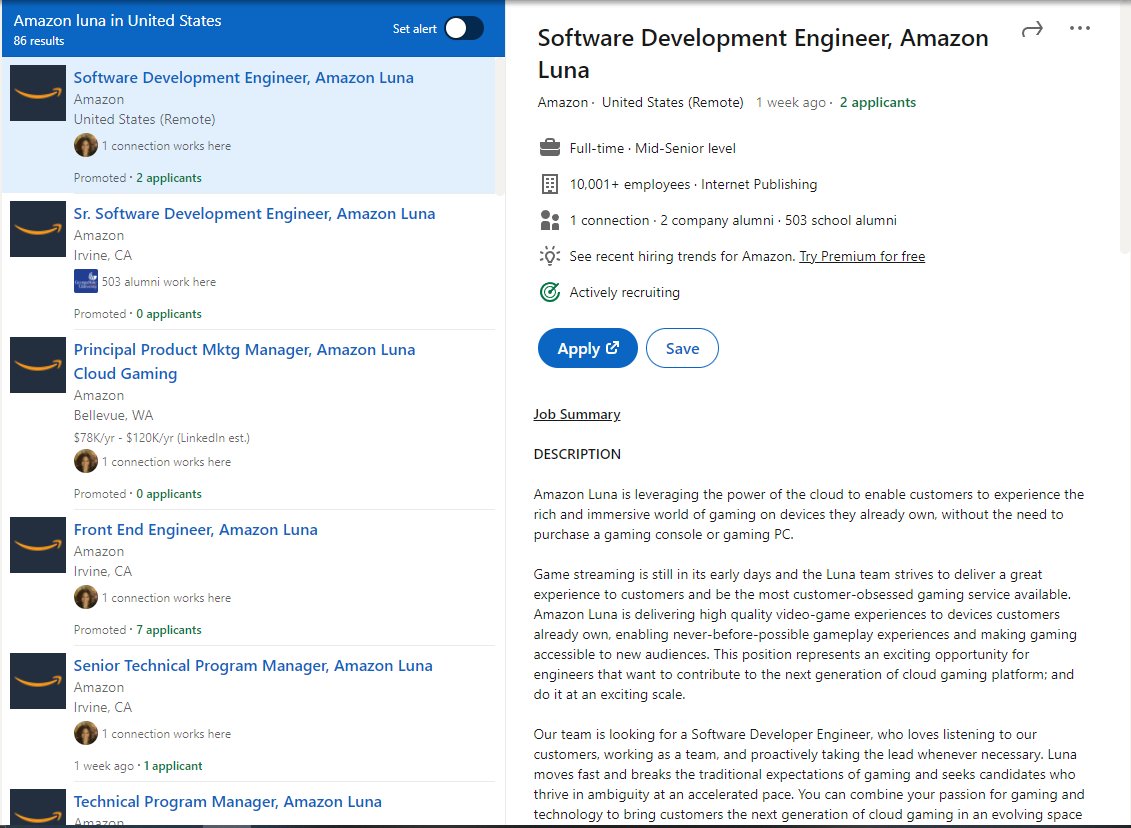Click the Apply button
This screenshot has height=828, width=1131.
point(588,348)
